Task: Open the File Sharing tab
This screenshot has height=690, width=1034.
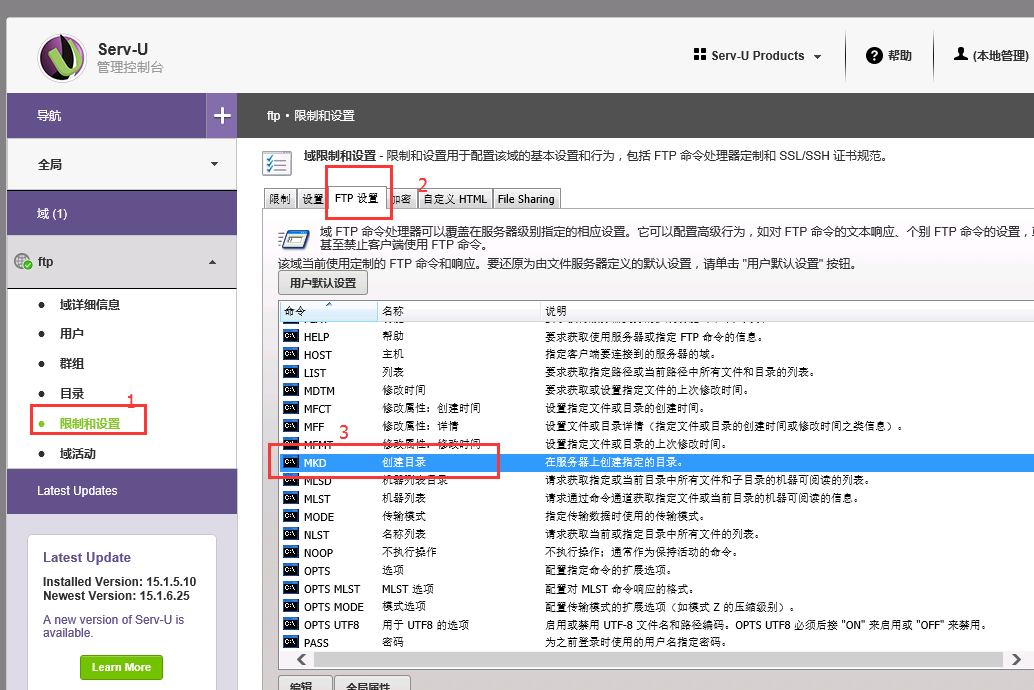Action: (x=526, y=199)
